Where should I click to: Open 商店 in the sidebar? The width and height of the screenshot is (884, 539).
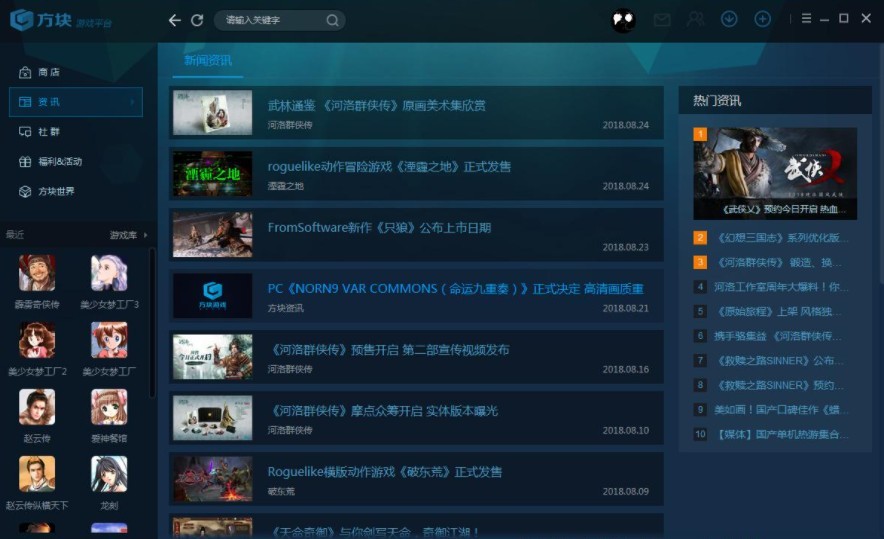(49, 72)
